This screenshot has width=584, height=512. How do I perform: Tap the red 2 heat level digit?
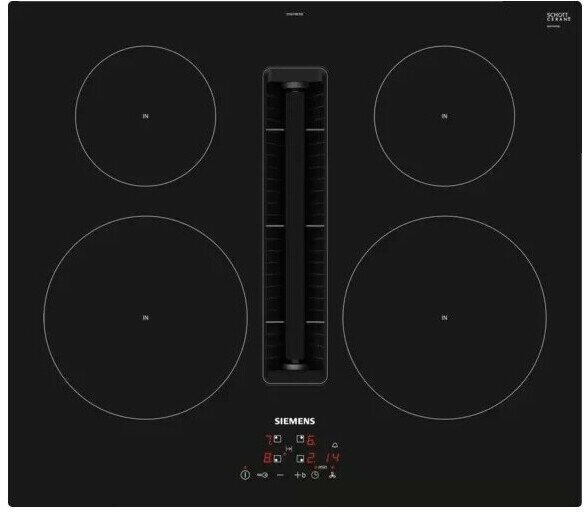pyautogui.click(x=311, y=458)
